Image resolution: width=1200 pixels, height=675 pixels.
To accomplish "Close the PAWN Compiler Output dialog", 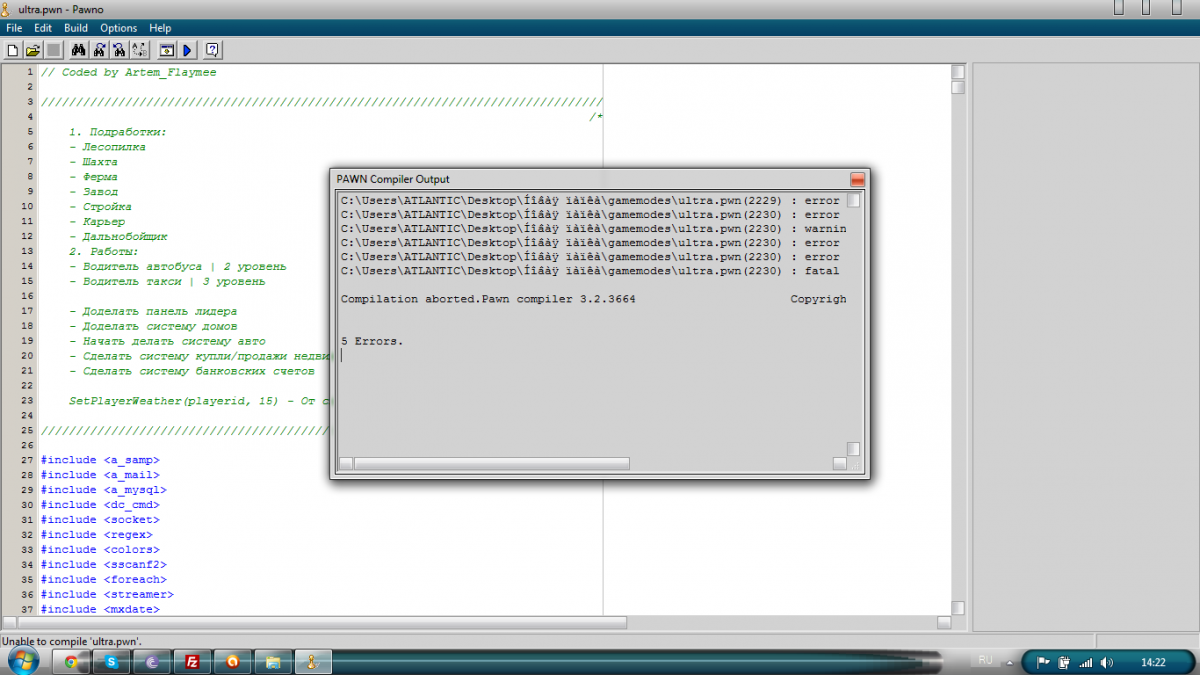I will (857, 179).
